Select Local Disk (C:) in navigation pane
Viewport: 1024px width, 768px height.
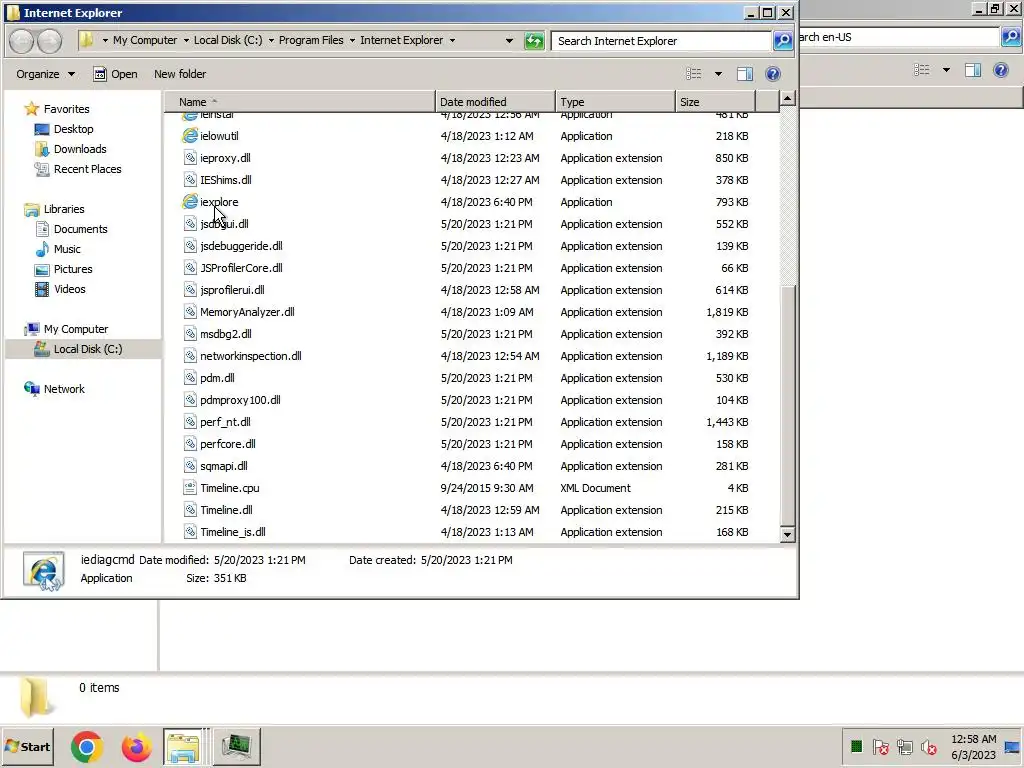click(88, 349)
